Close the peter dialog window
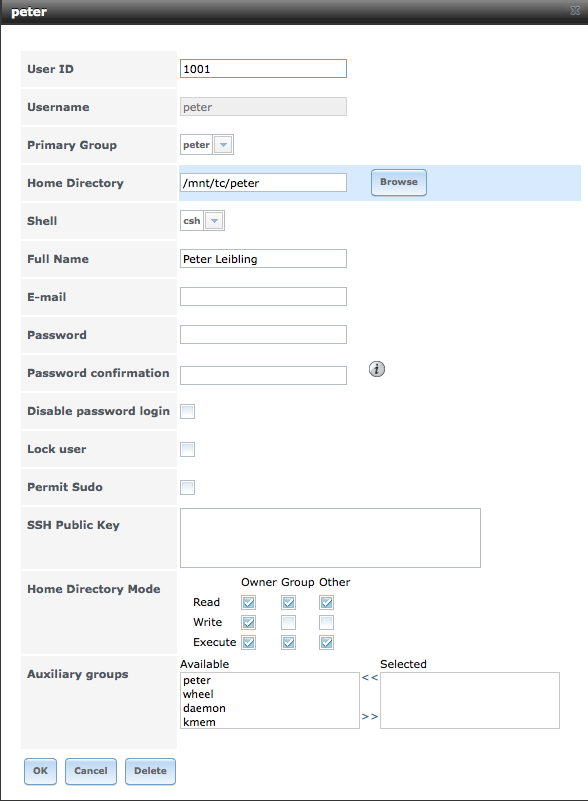The height and width of the screenshot is (801, 588). pos(575,11)
